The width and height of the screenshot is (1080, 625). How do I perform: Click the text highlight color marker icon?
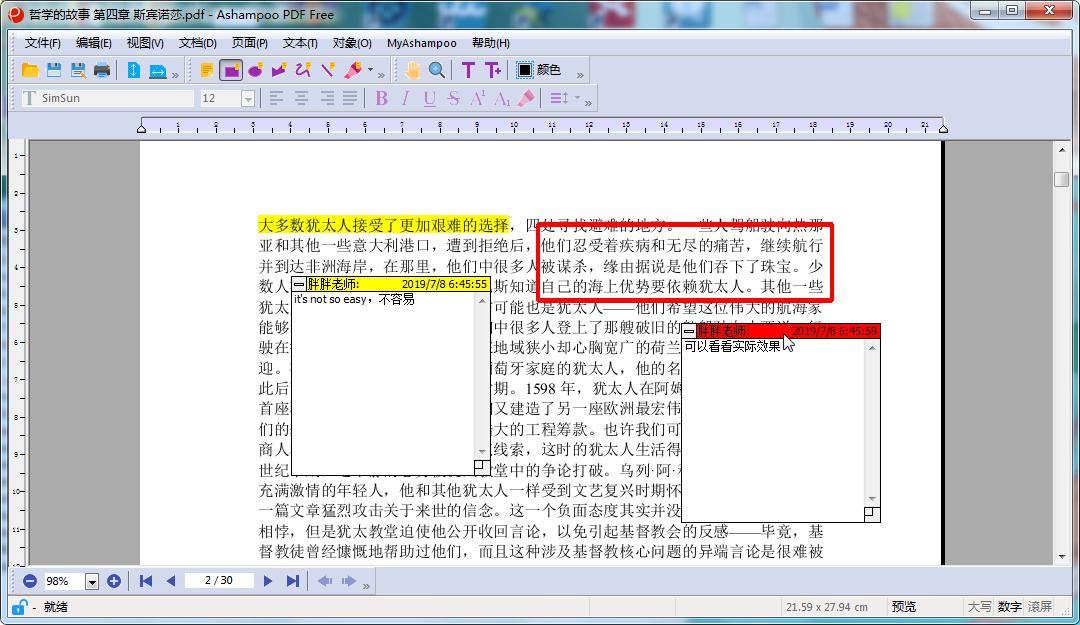click(x=526, y=99)
